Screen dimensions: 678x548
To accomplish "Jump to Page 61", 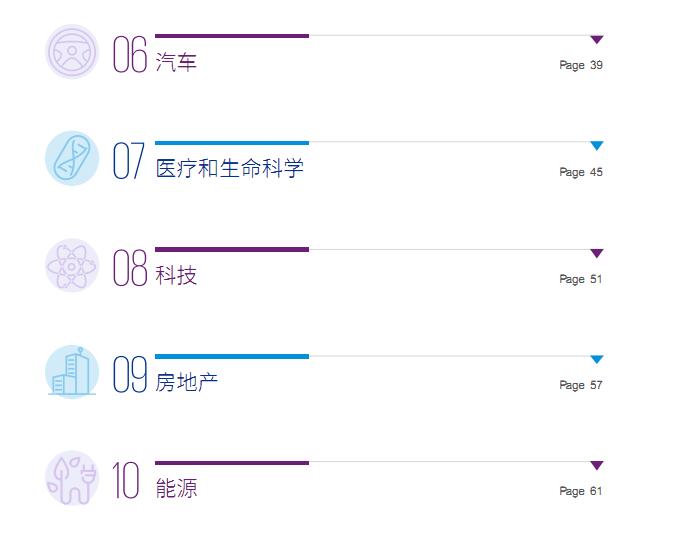I will 581,491.
